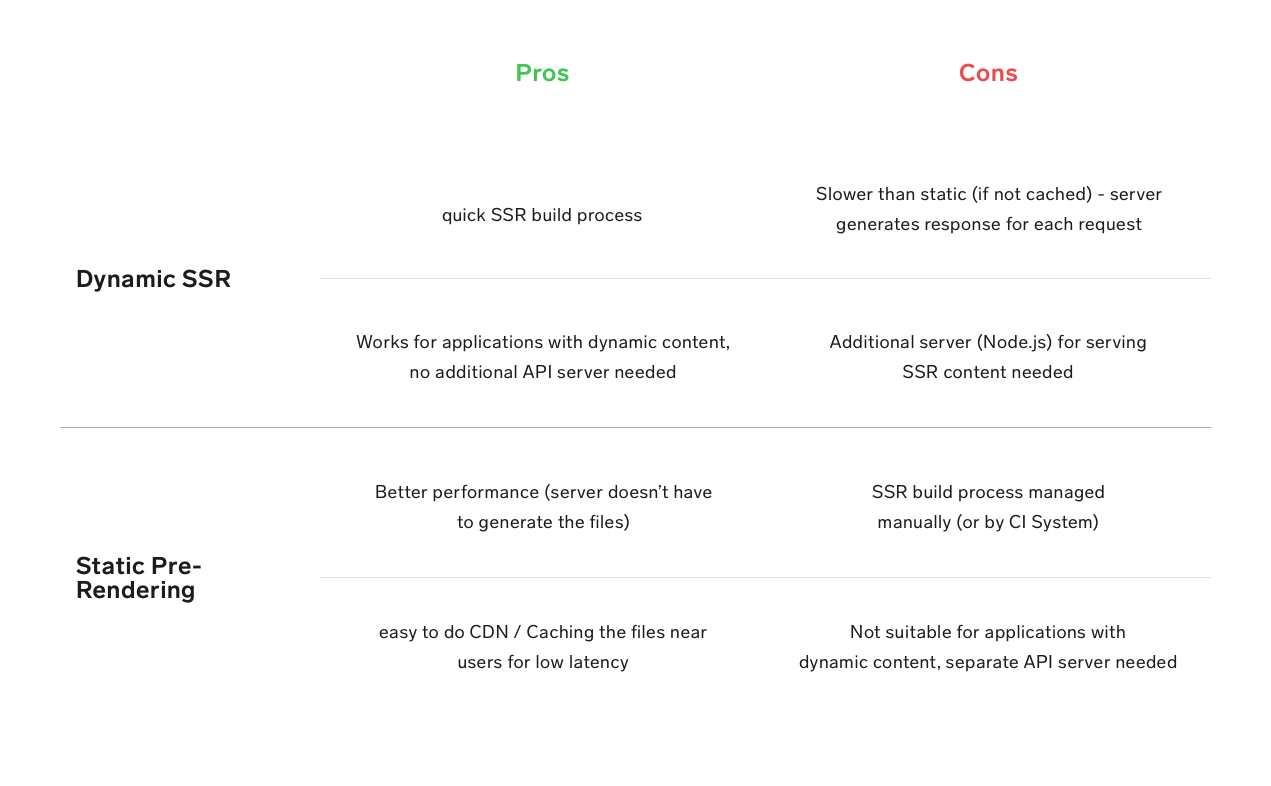This screenshot has height=786, width=1271.
Task: Select the Dynamic SSR row label
Action: pos(153,279)
